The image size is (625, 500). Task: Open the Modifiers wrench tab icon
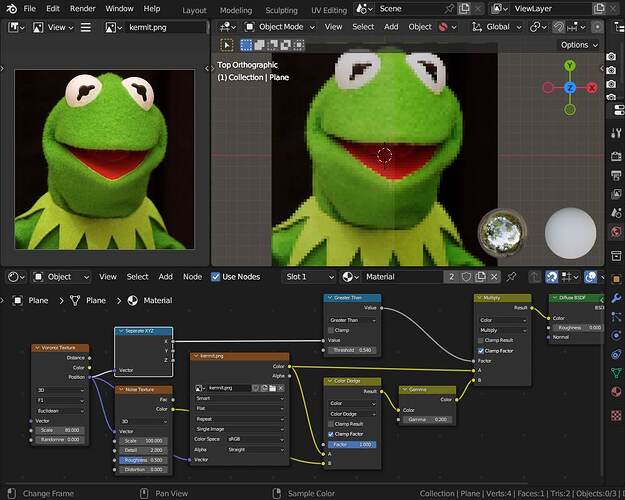pyautogui.click(x=616, y=298)
